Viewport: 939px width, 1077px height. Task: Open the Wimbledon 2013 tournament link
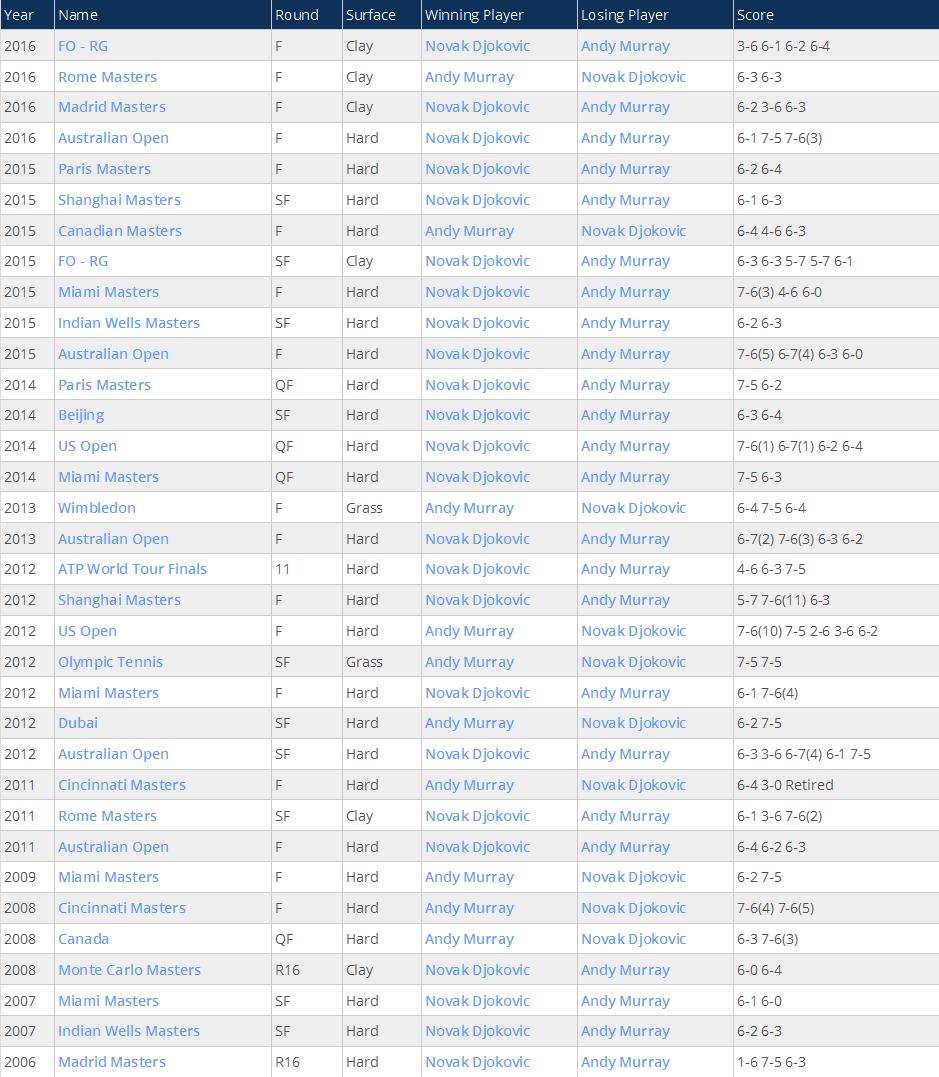[97, 508]
